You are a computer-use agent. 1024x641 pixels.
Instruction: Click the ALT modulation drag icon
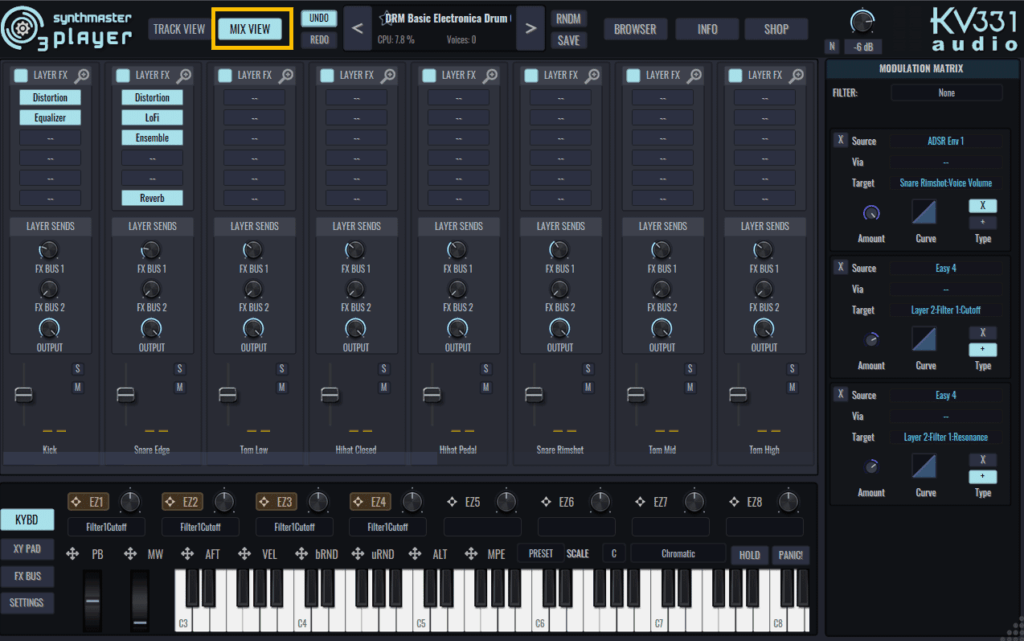click(415, 554)
